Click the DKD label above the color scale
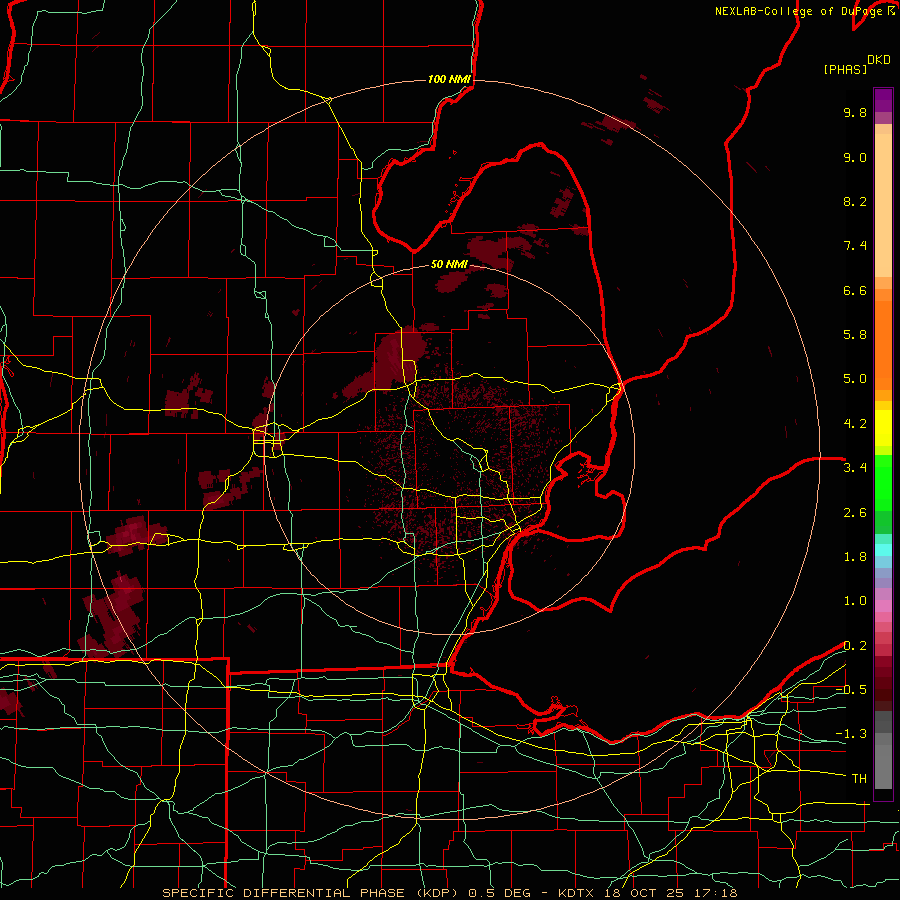 point(879,60)
